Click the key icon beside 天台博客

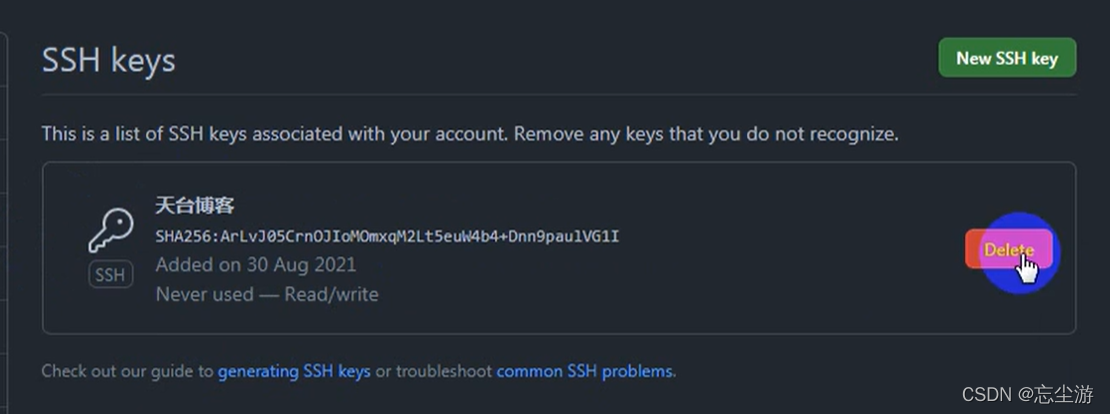coord(110,231)
